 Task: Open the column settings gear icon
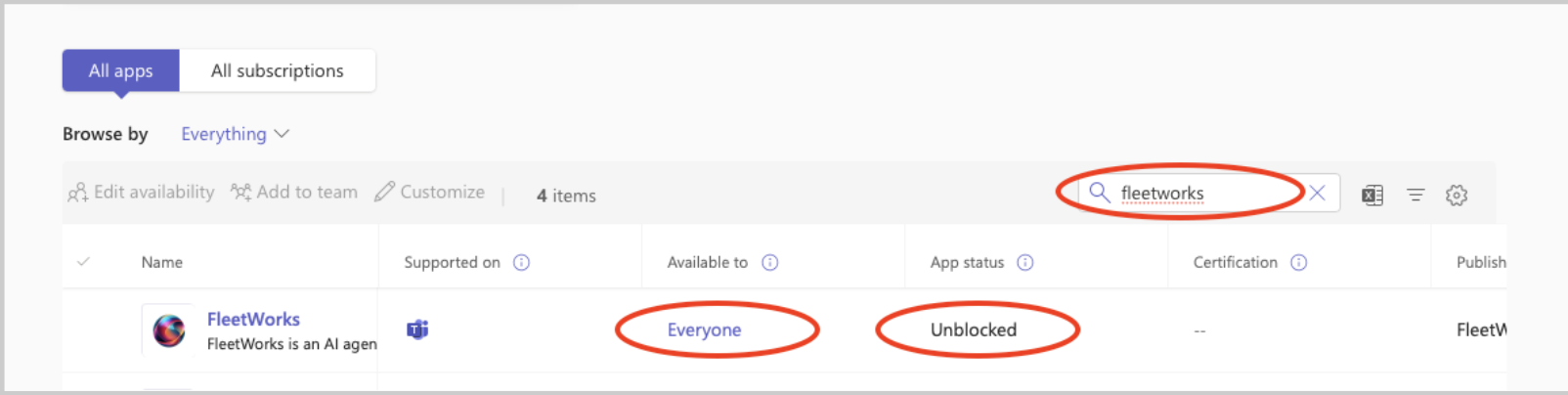point(1457,196)
